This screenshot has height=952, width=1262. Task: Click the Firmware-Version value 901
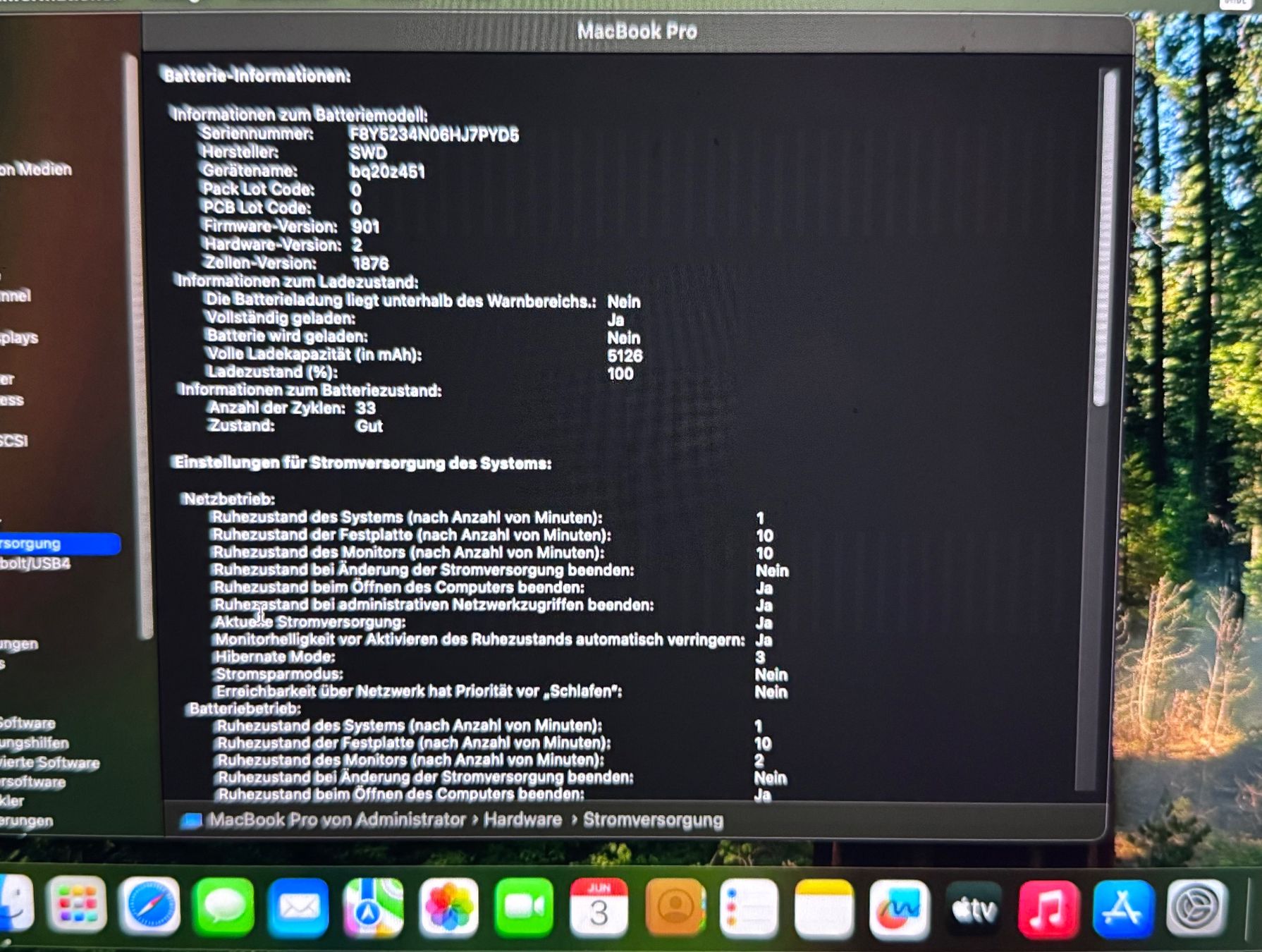tap(365, 226)
